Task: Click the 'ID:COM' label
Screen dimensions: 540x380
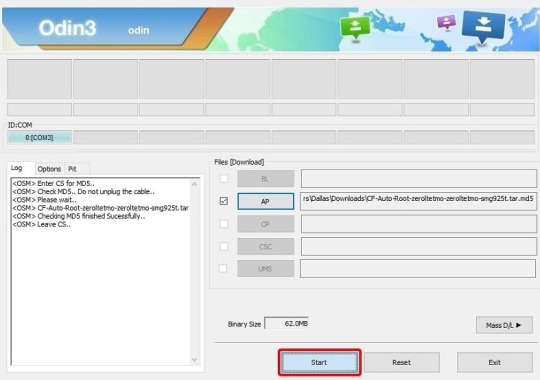Action: pos(20,125)
